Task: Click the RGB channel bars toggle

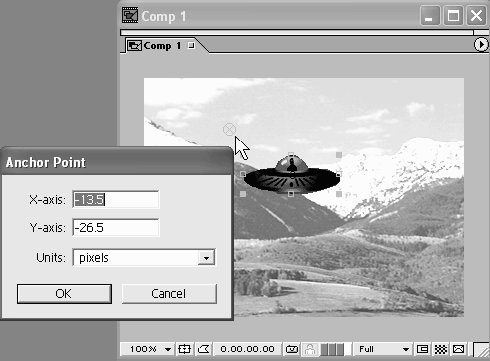Action: click(x=332, y=349)
